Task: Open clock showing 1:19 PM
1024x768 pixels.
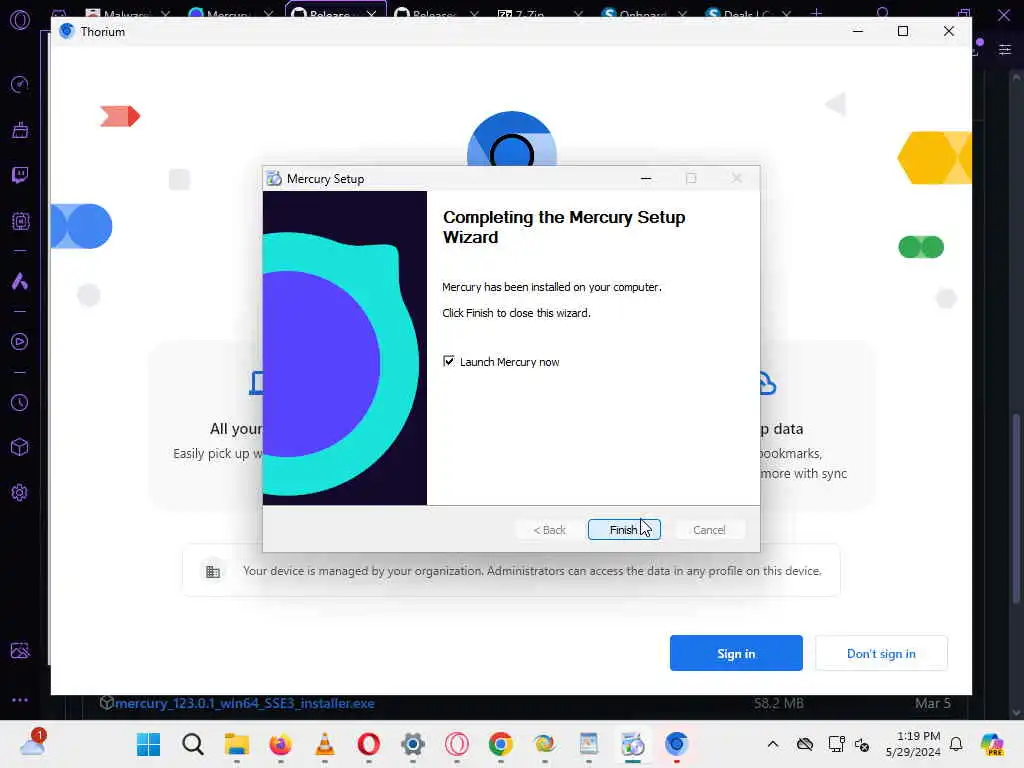Action: 913,744
